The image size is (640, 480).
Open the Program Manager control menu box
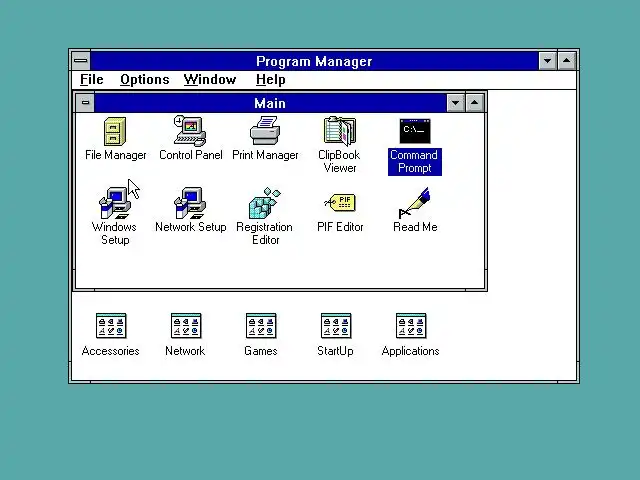point(81,61)
